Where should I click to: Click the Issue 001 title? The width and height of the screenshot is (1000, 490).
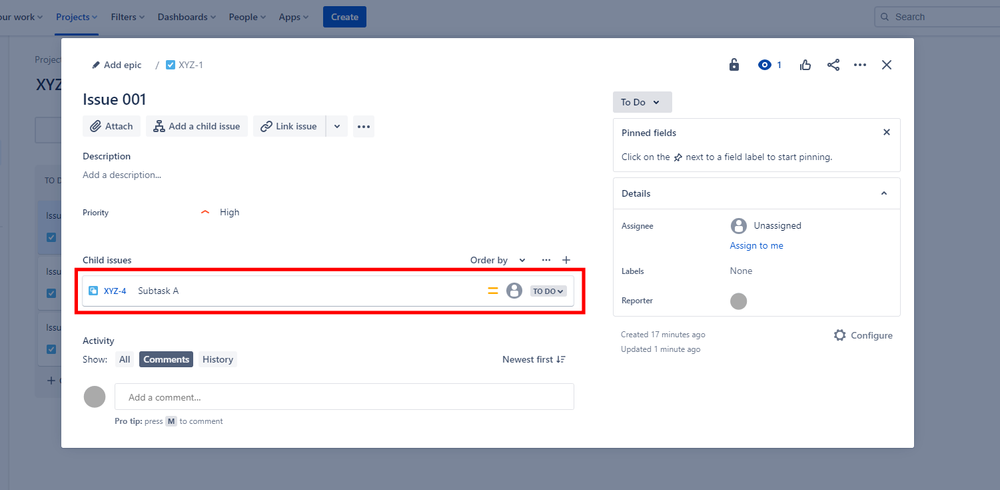point(115,100)
